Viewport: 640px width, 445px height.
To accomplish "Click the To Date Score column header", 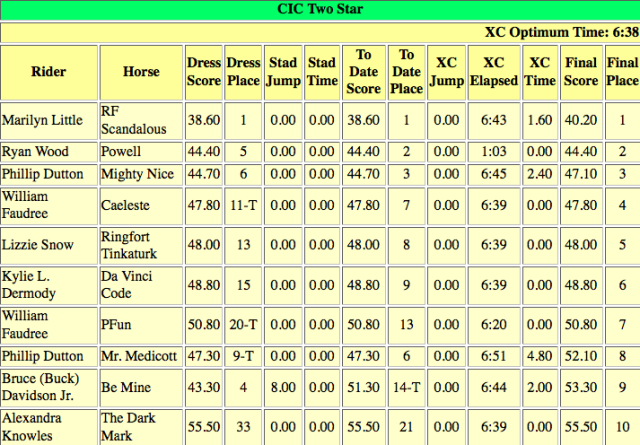I will click(x=364, y=72).
